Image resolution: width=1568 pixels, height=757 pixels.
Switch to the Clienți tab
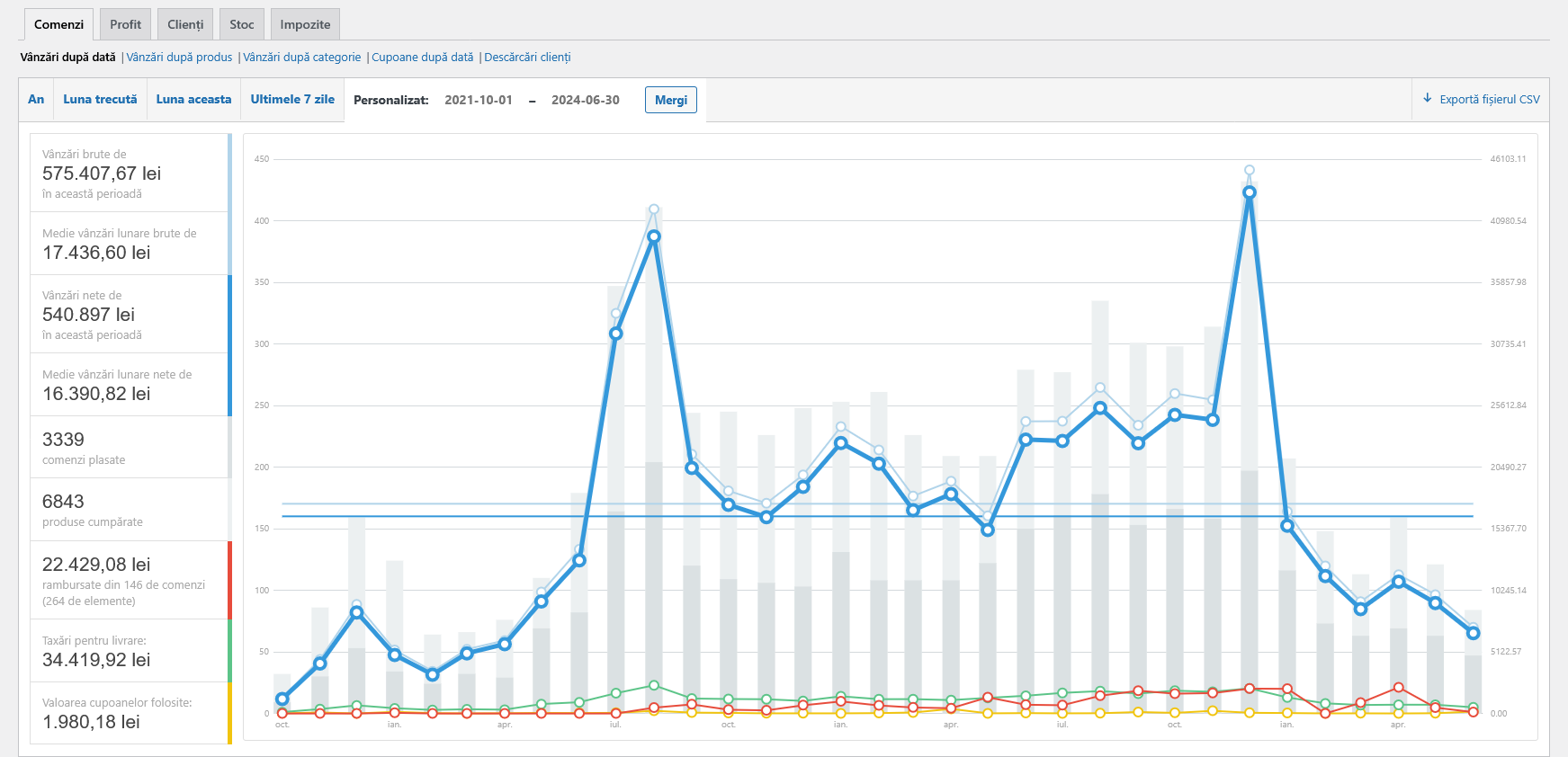click(185, 24)
